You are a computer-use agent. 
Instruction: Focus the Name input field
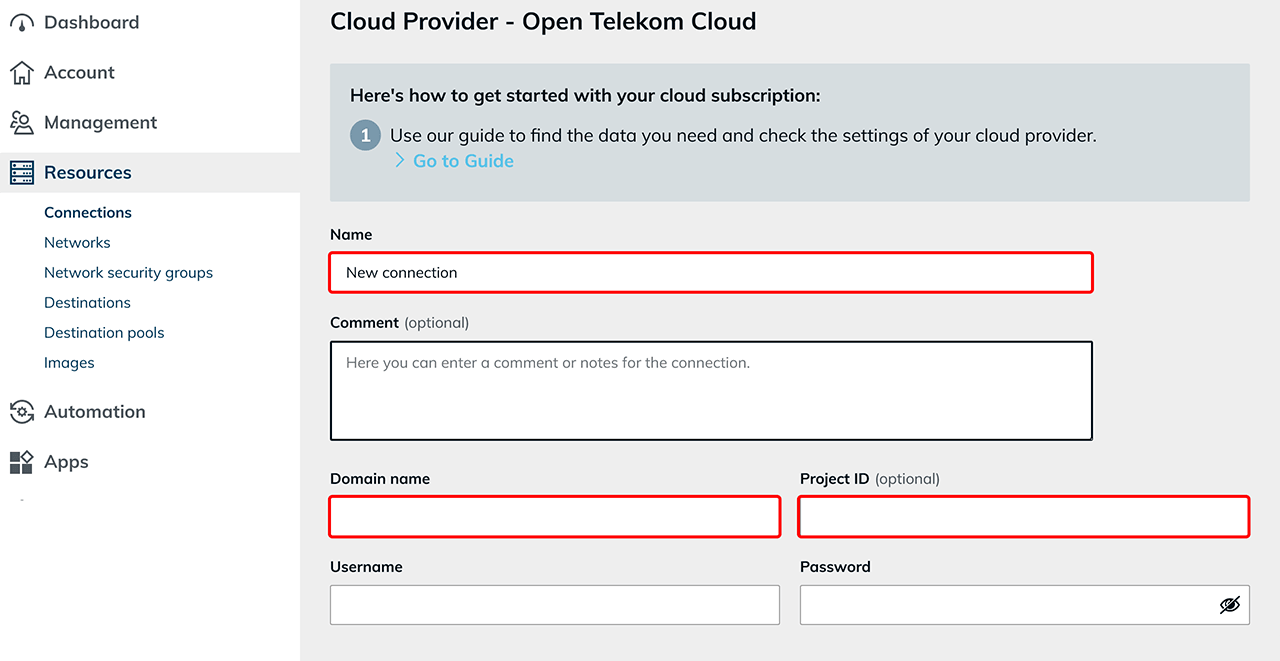coord(710,273)
